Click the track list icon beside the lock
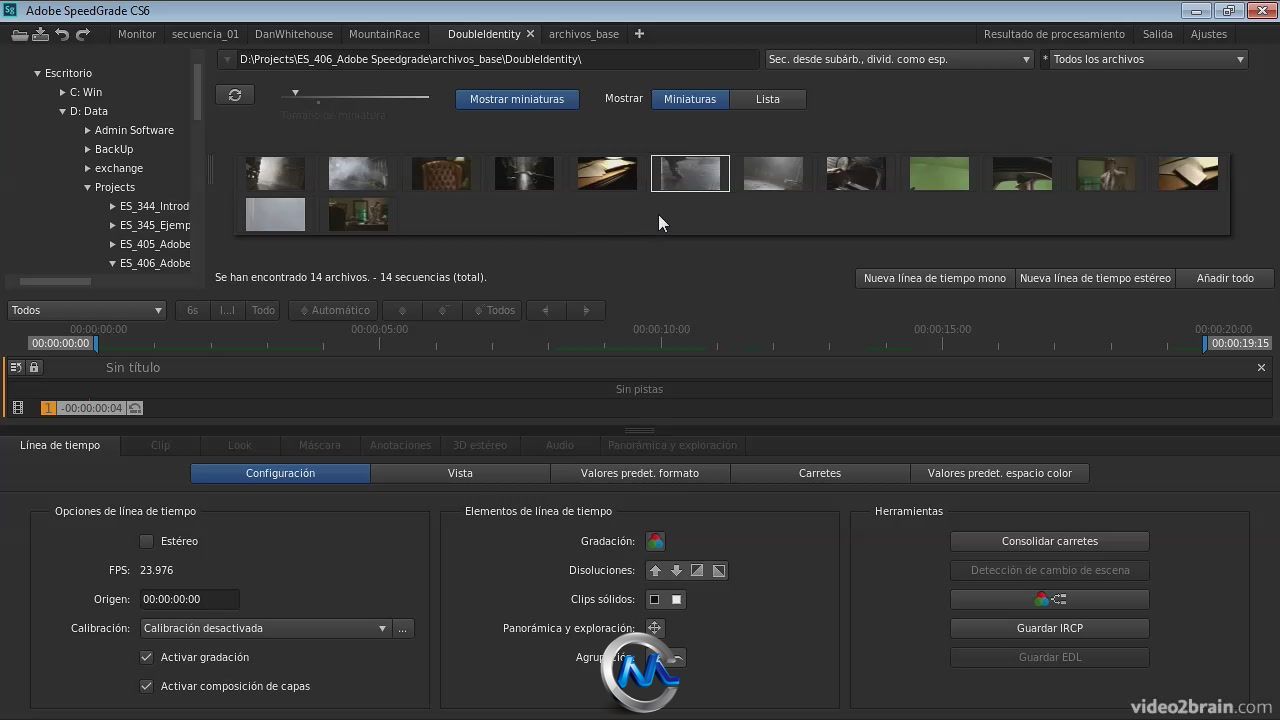The image size is (1280, 720). pos(16,367)
